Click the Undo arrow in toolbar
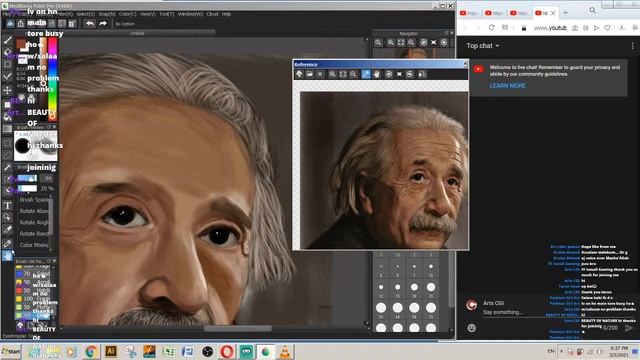The height and width of the screenshot is (360, 640). 89,24
